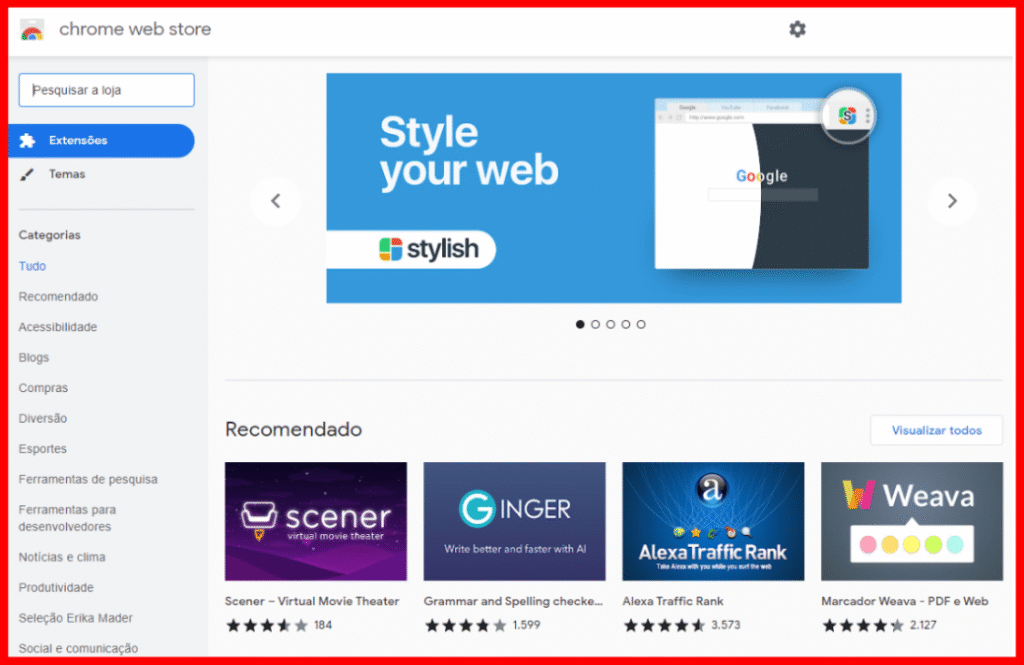The width and height of the screenshot is (1024, 665).
Task: Click the Extensões puzzle piece icon
Action: (x=27, y=140)
